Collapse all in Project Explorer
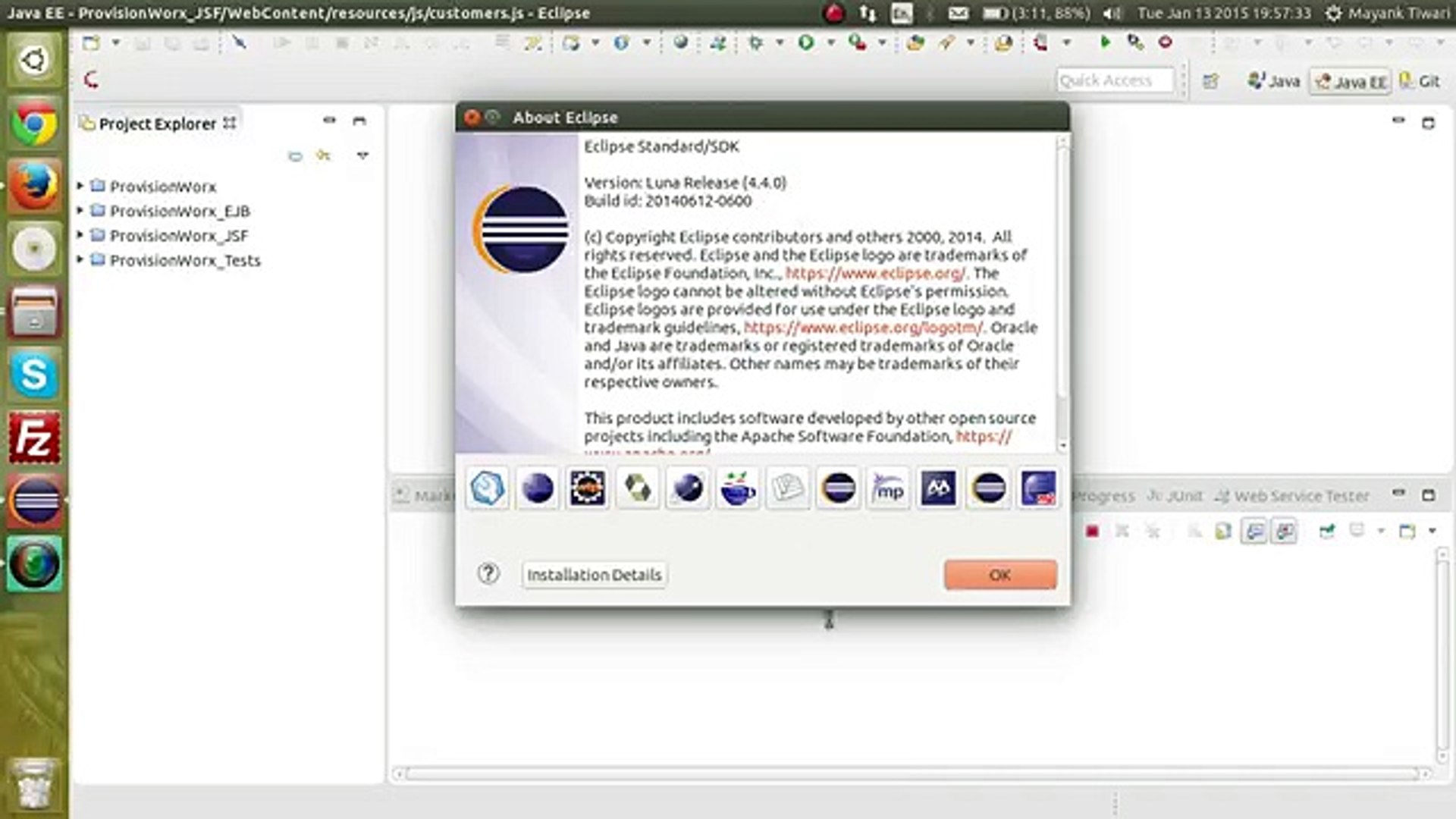1456x819 pixels. click(x=295, y=155)
